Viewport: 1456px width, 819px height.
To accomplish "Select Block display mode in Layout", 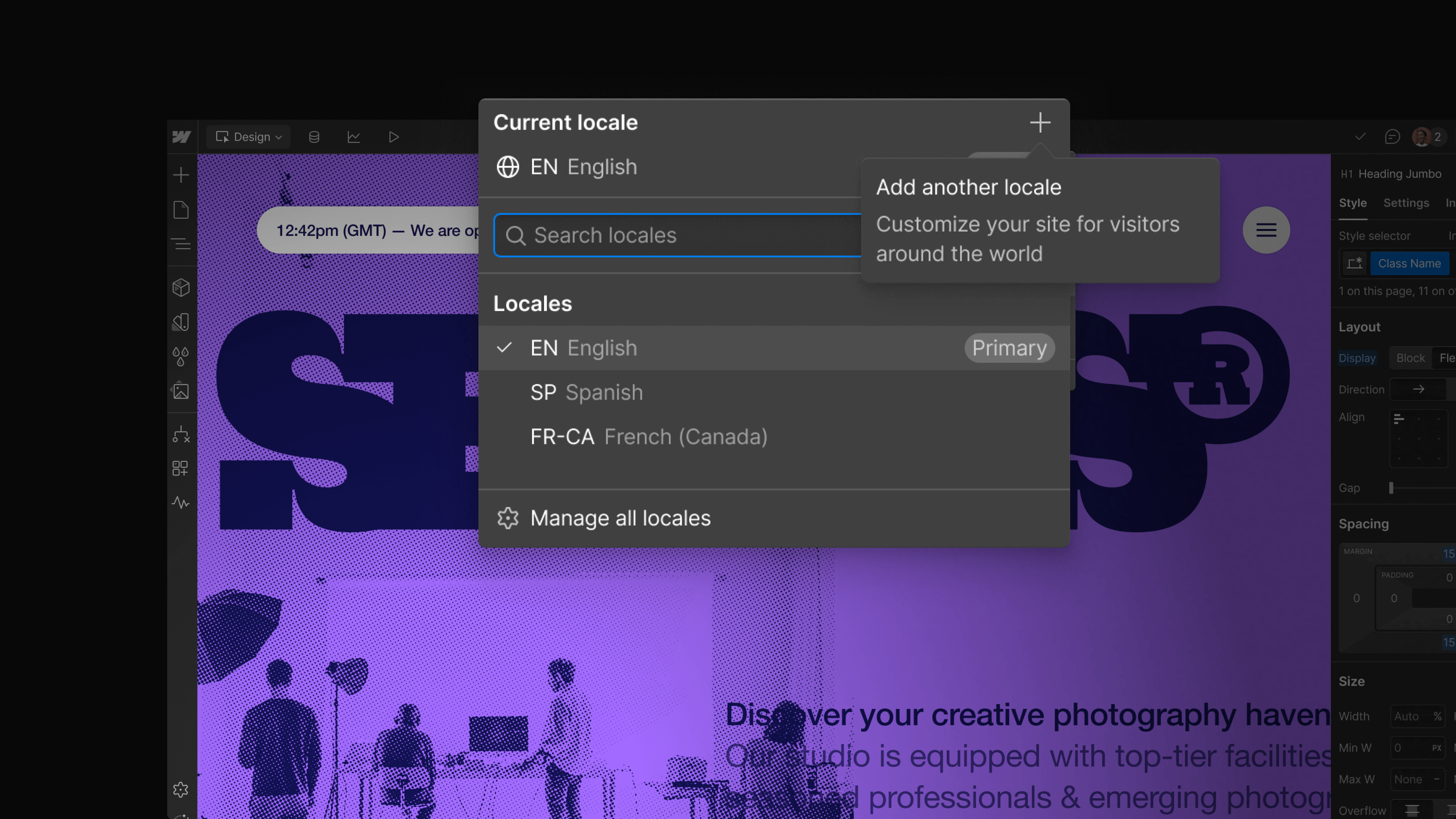I will point(1411,357).
